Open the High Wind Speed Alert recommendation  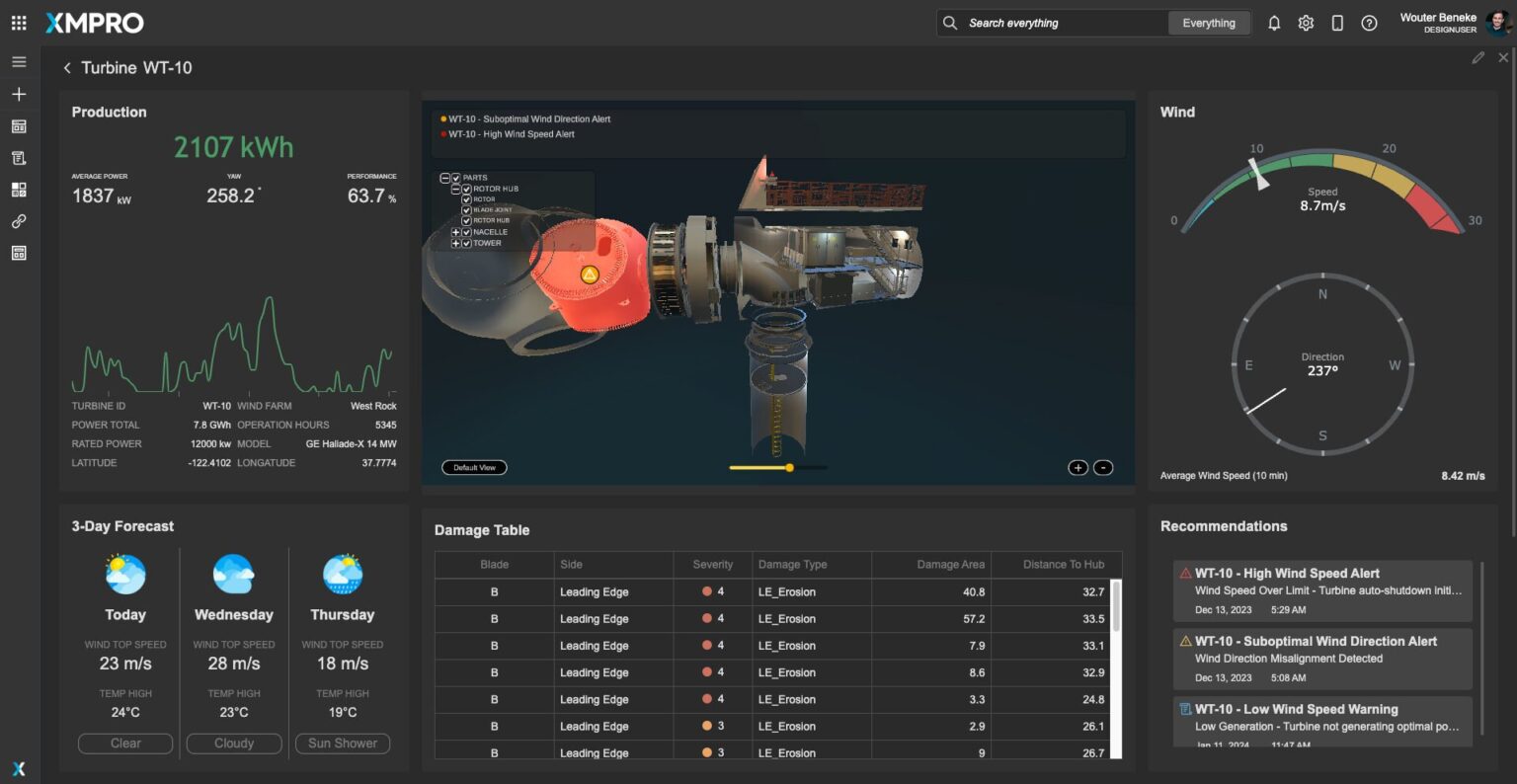[1321, 590]
